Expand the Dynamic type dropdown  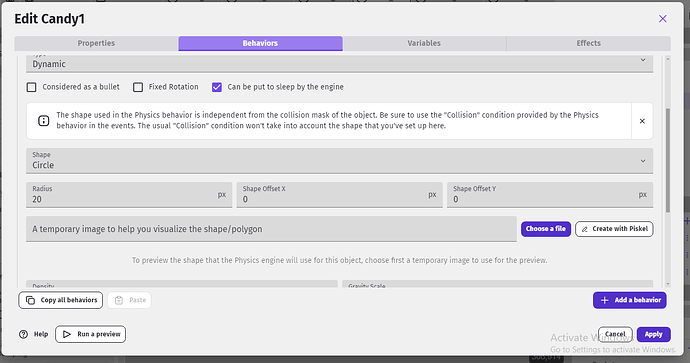(339, 63)
